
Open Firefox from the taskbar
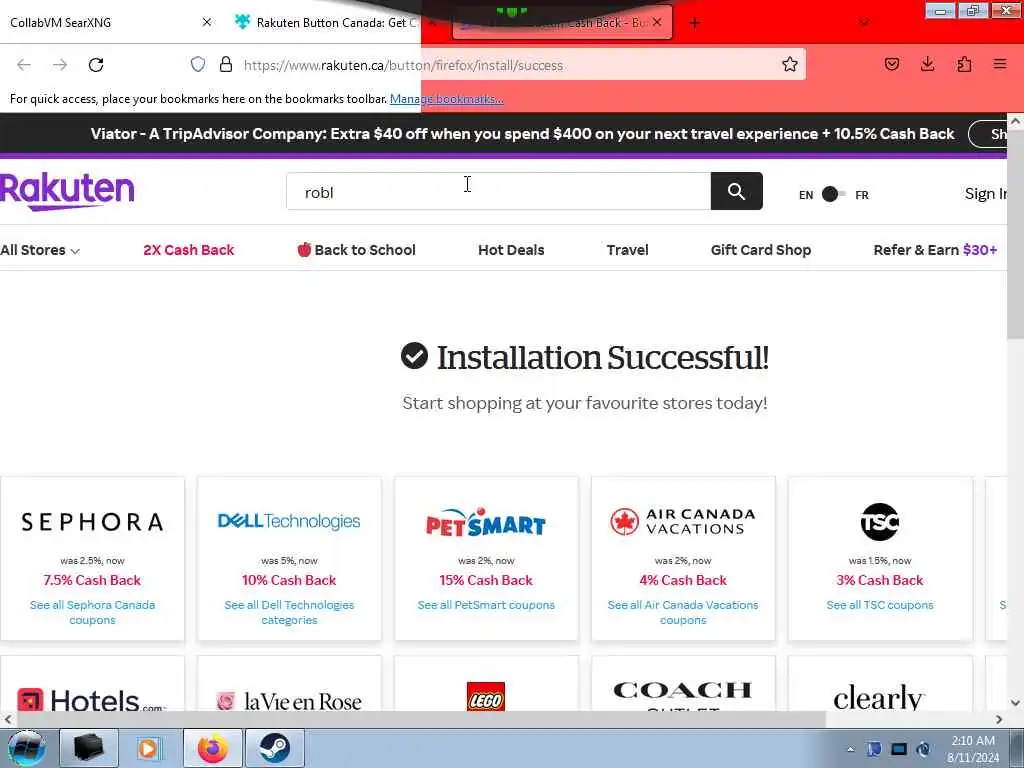click(213, 748)
